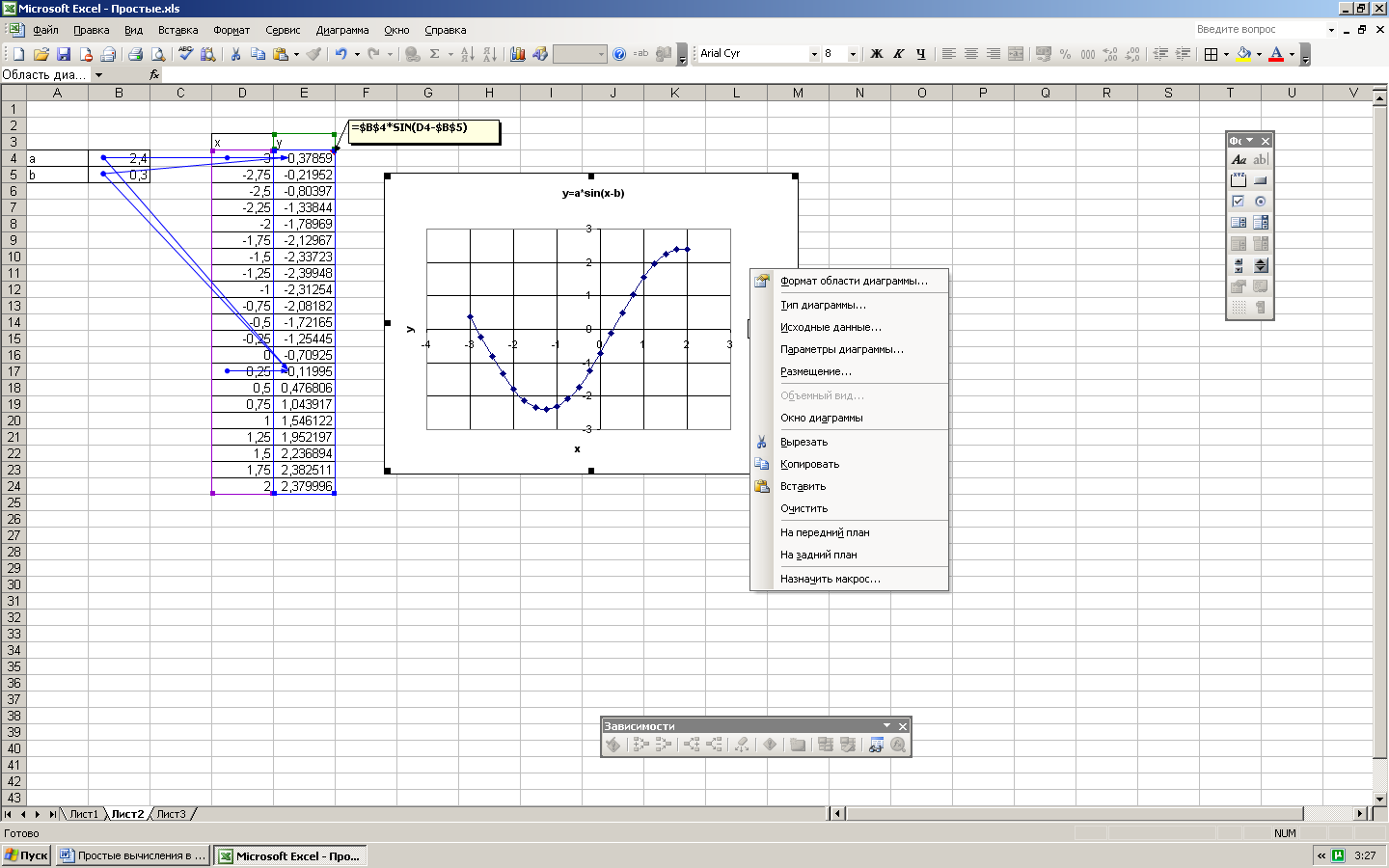The image size is (1389, 868).
Task: Apply percent style format
Action: point(1065,54)
